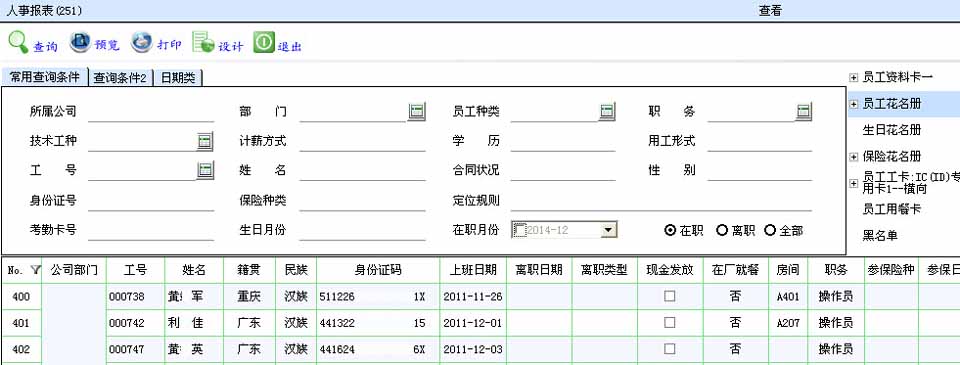
Task: Click the 身份证码 column header
Action: pos(378,270)
